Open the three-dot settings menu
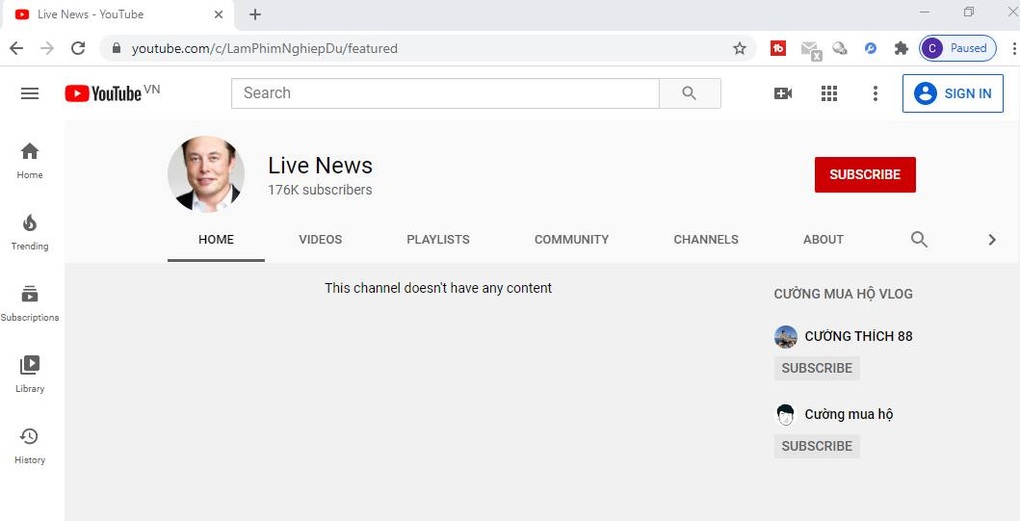1020x521 pixels. 875,93
